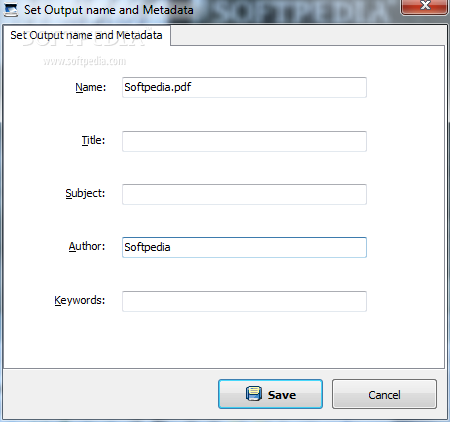
Task: Save the output metadata
Action: pyautogui.click(x=270, y=394)
